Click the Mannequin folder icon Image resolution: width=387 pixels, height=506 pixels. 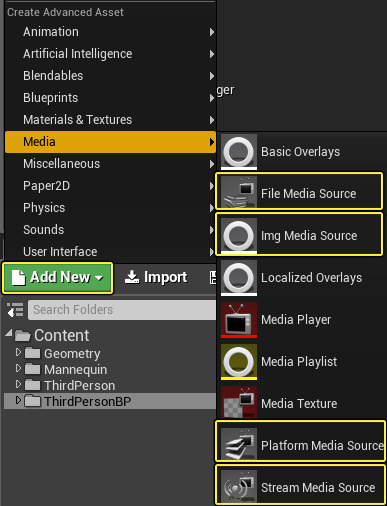coord(32,369)
